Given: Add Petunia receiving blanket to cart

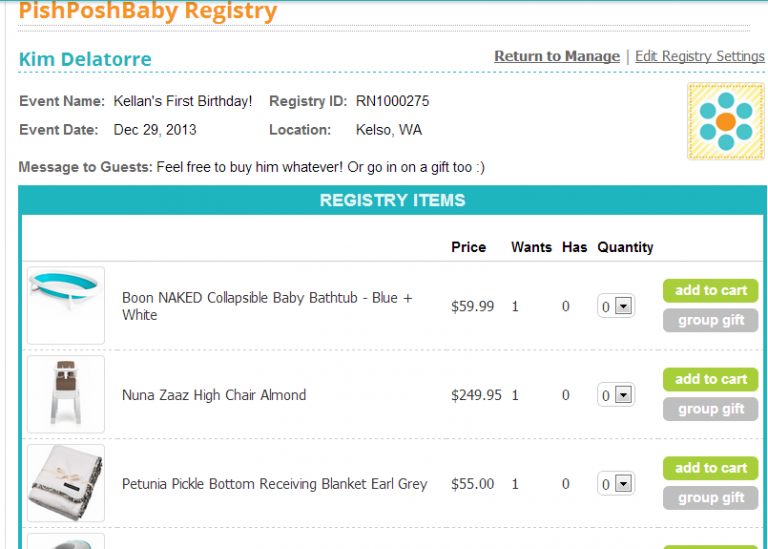Looking at the screenshot, I should 710,468.
